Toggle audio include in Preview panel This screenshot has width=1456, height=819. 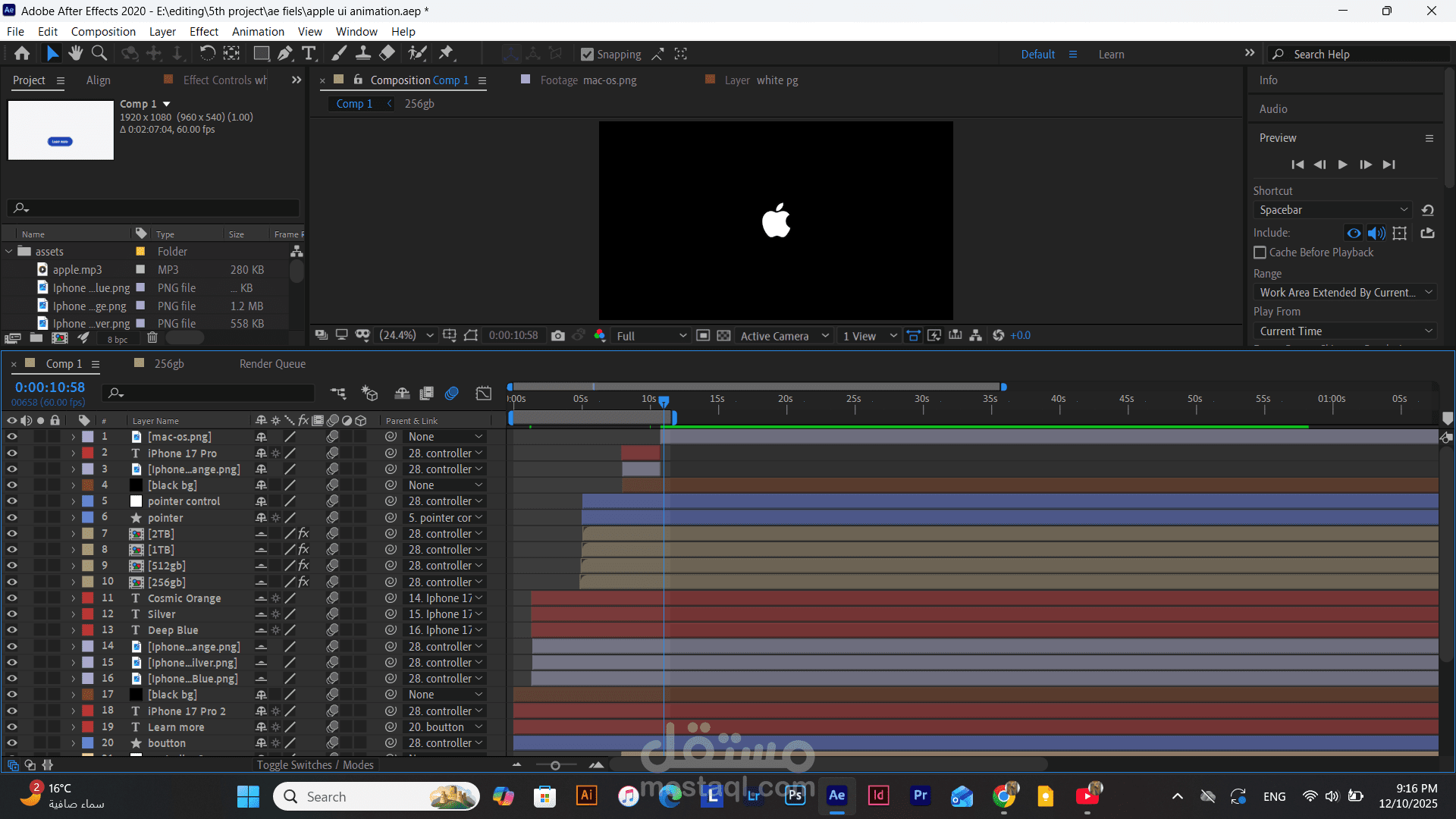tap(1376, 233)
